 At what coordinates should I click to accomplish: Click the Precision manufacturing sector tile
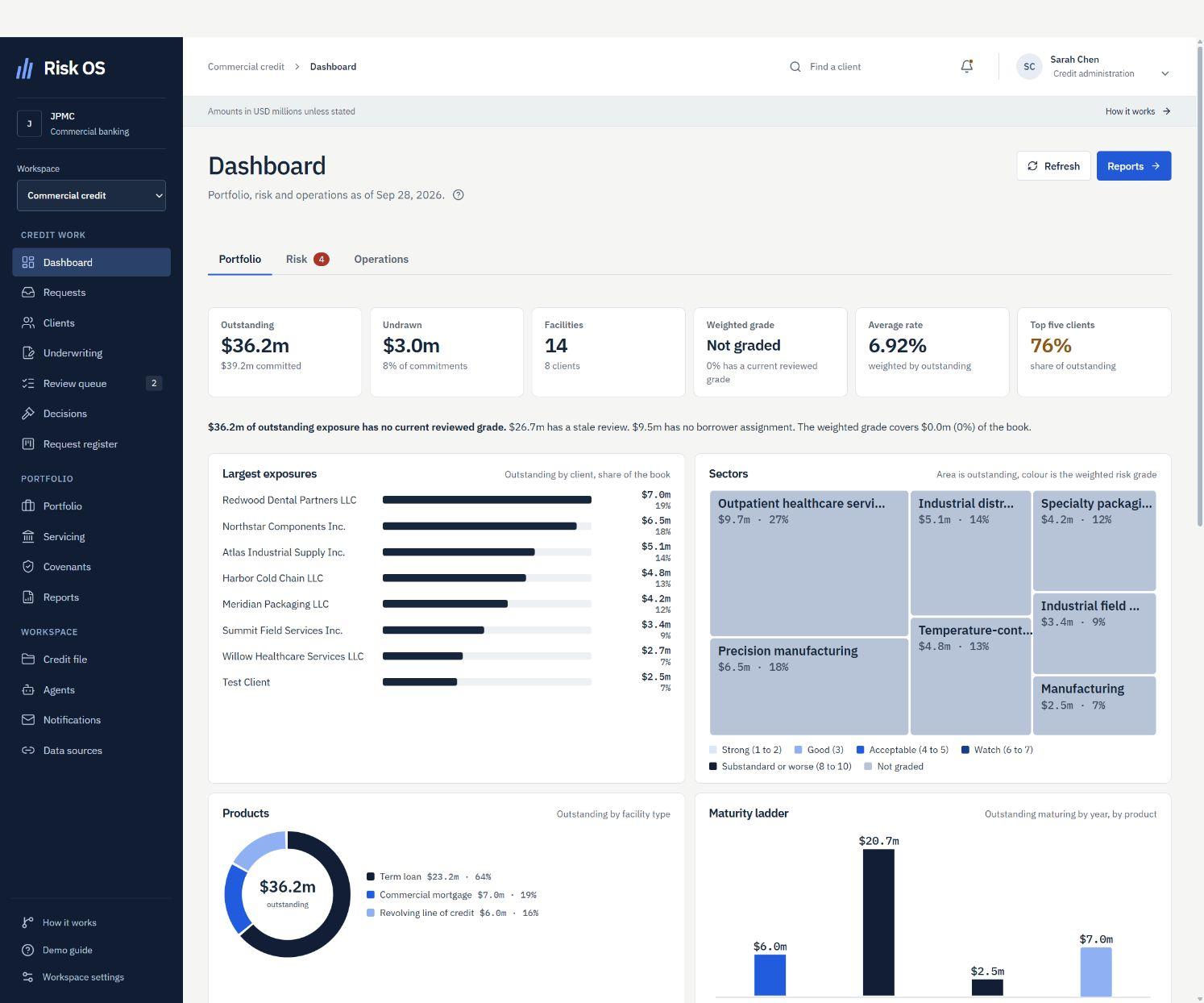pyautogui.click(x=809, y=687)
